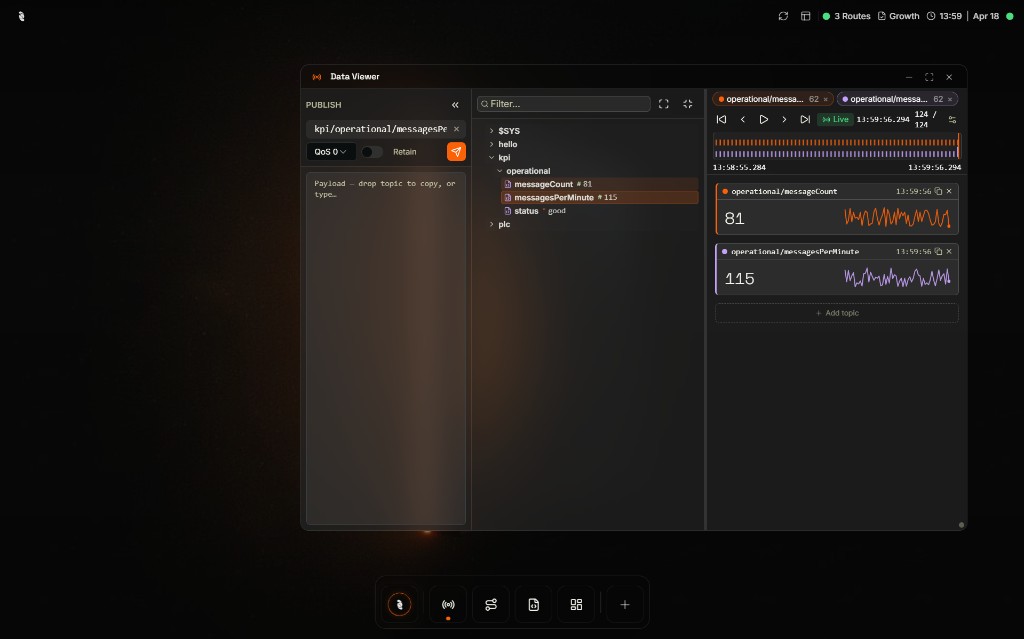Open the routes flow icon in the dock
The height and width of the screenshot is (639, 1024).
[491, 604]
